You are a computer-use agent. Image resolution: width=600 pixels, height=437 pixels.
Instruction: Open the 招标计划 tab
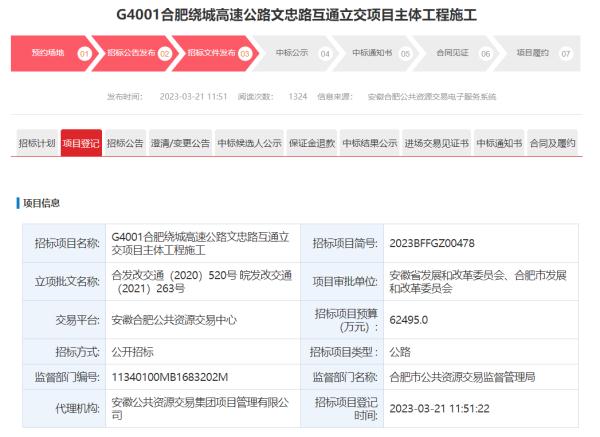(x=37, y=143)
